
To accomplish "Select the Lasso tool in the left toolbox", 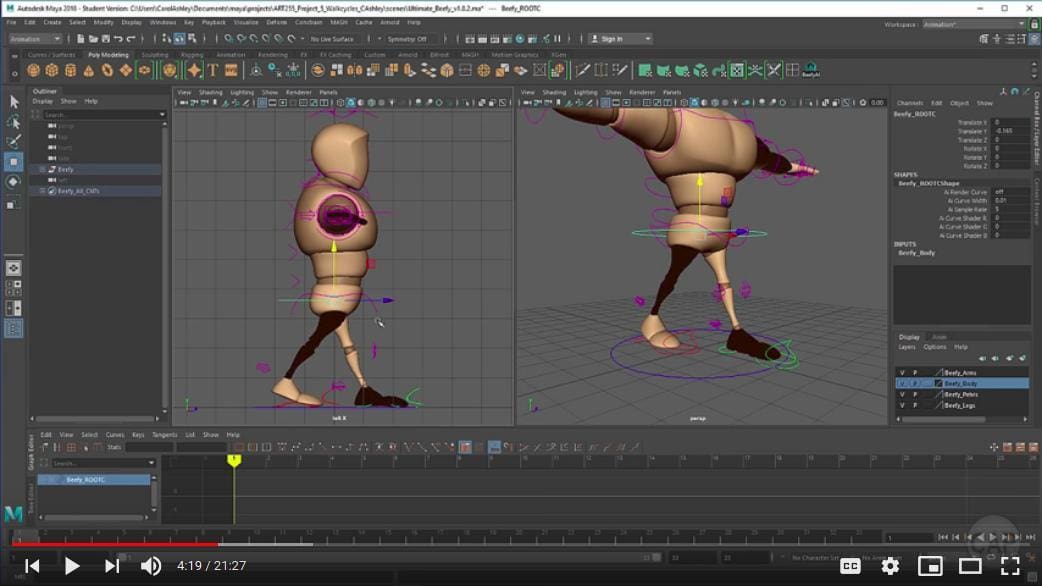I will (x=14, y=122).
